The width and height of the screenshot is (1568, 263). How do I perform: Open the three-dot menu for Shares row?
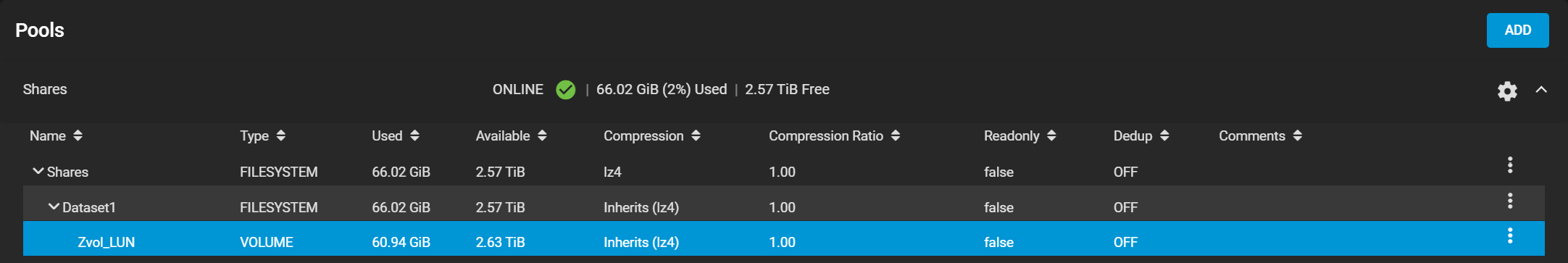[1510, 165]
